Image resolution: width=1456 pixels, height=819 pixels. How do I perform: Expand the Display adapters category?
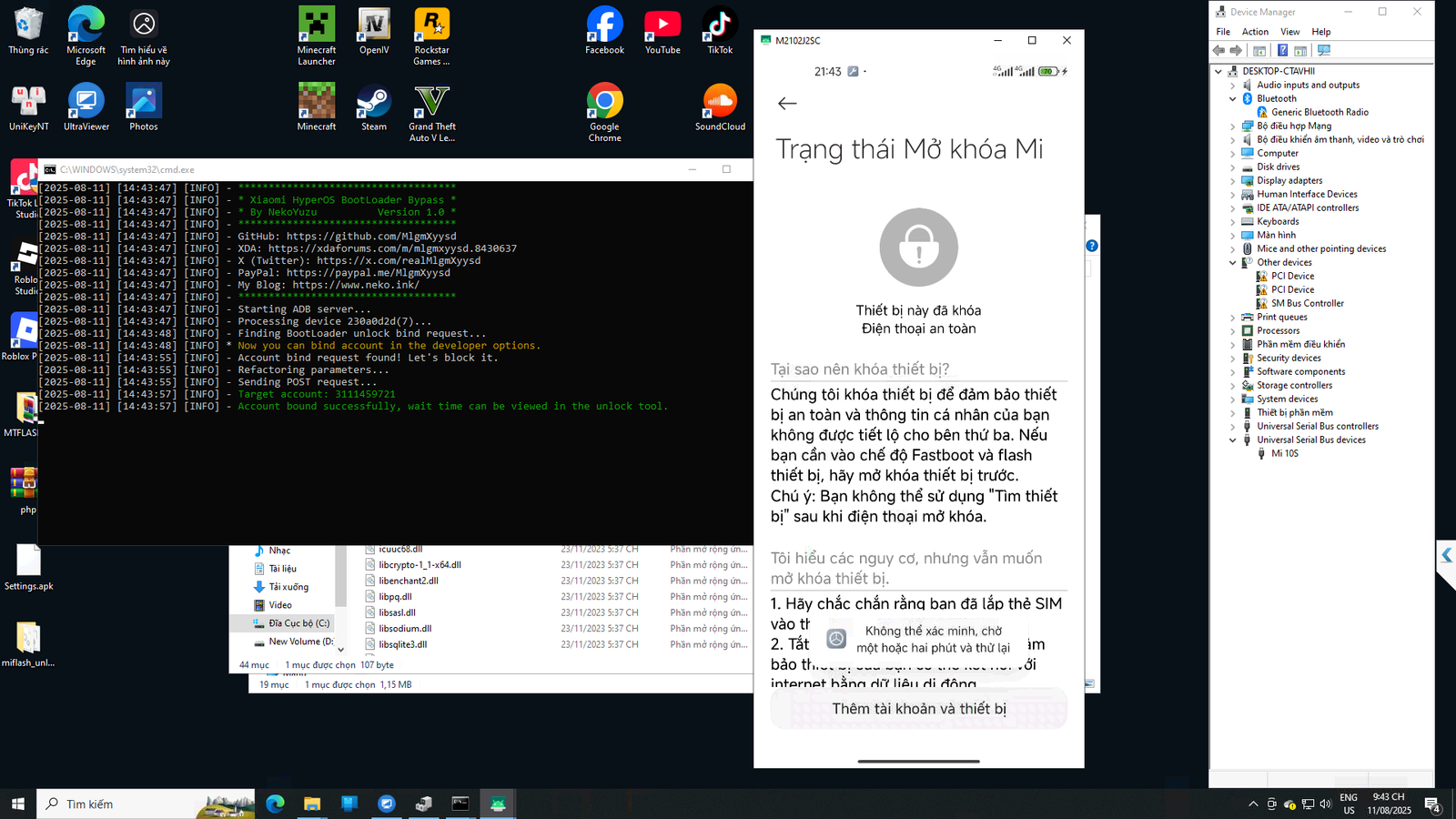(x=1233, y=180)
